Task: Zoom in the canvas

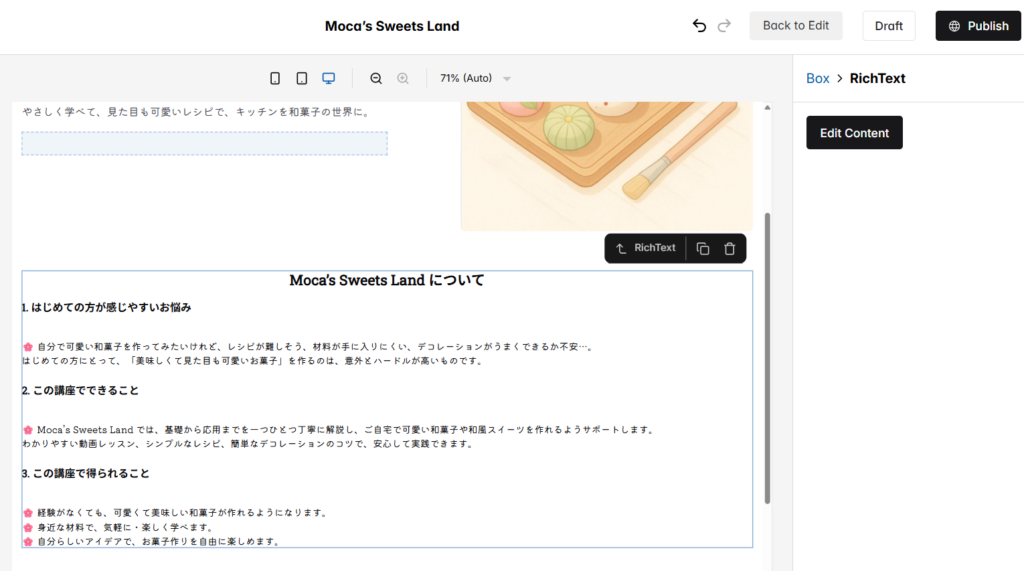Action: 403,78
